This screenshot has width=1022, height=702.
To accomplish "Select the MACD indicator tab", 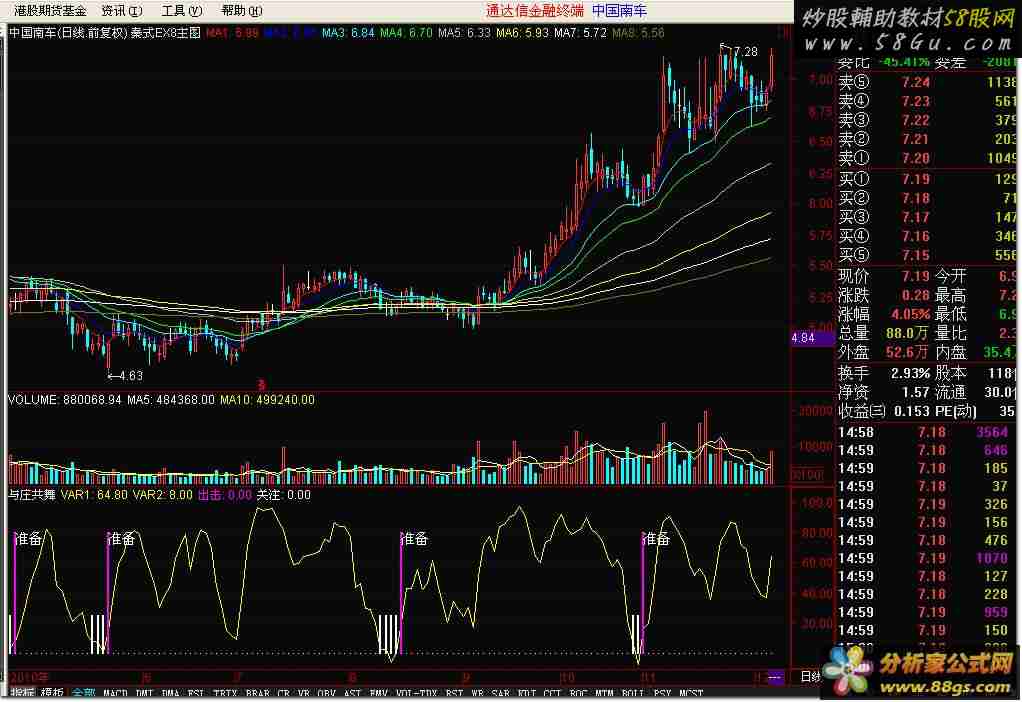I will [115, 694].
